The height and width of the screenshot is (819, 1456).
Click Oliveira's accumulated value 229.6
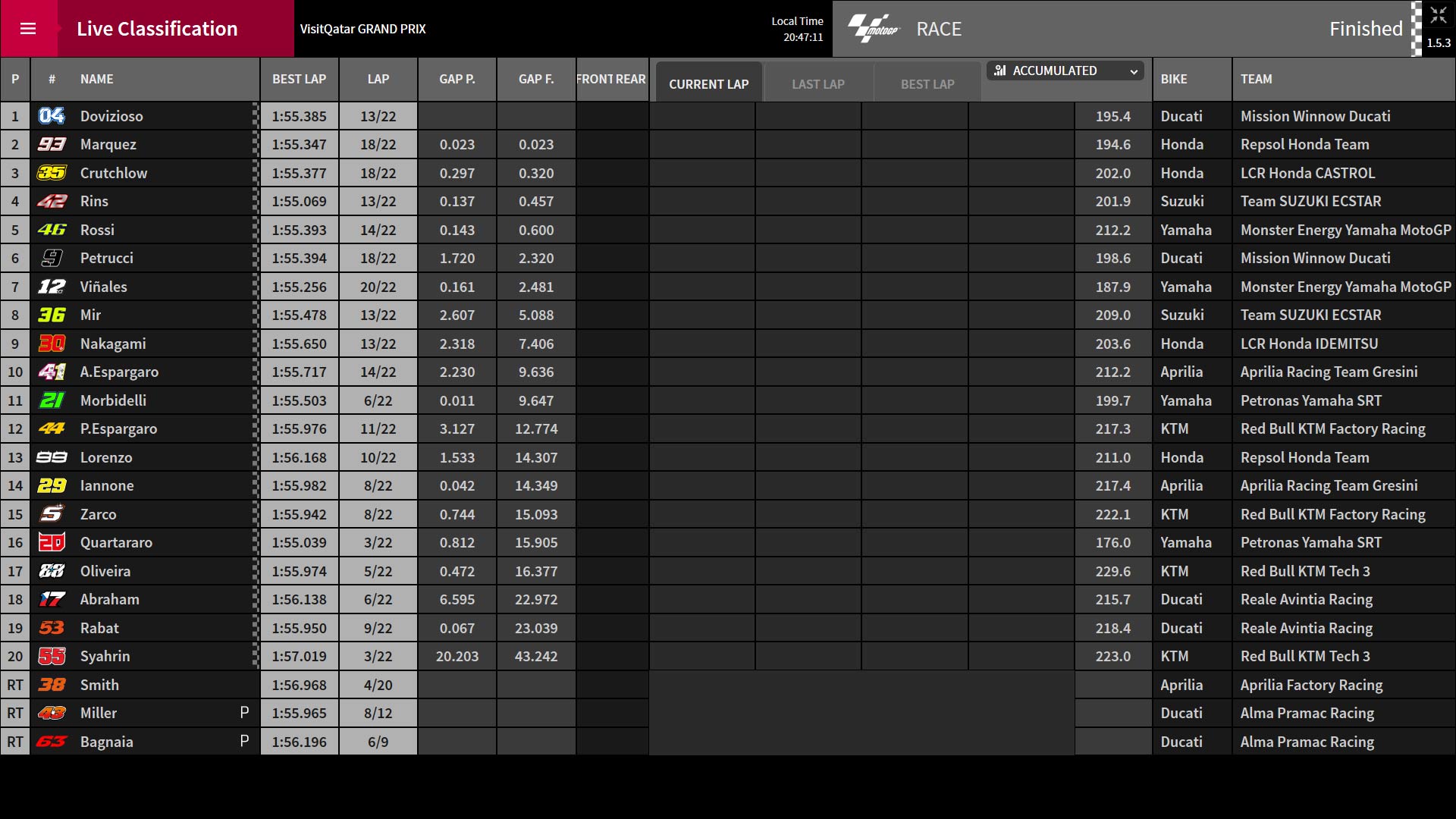click(1113, 571)
